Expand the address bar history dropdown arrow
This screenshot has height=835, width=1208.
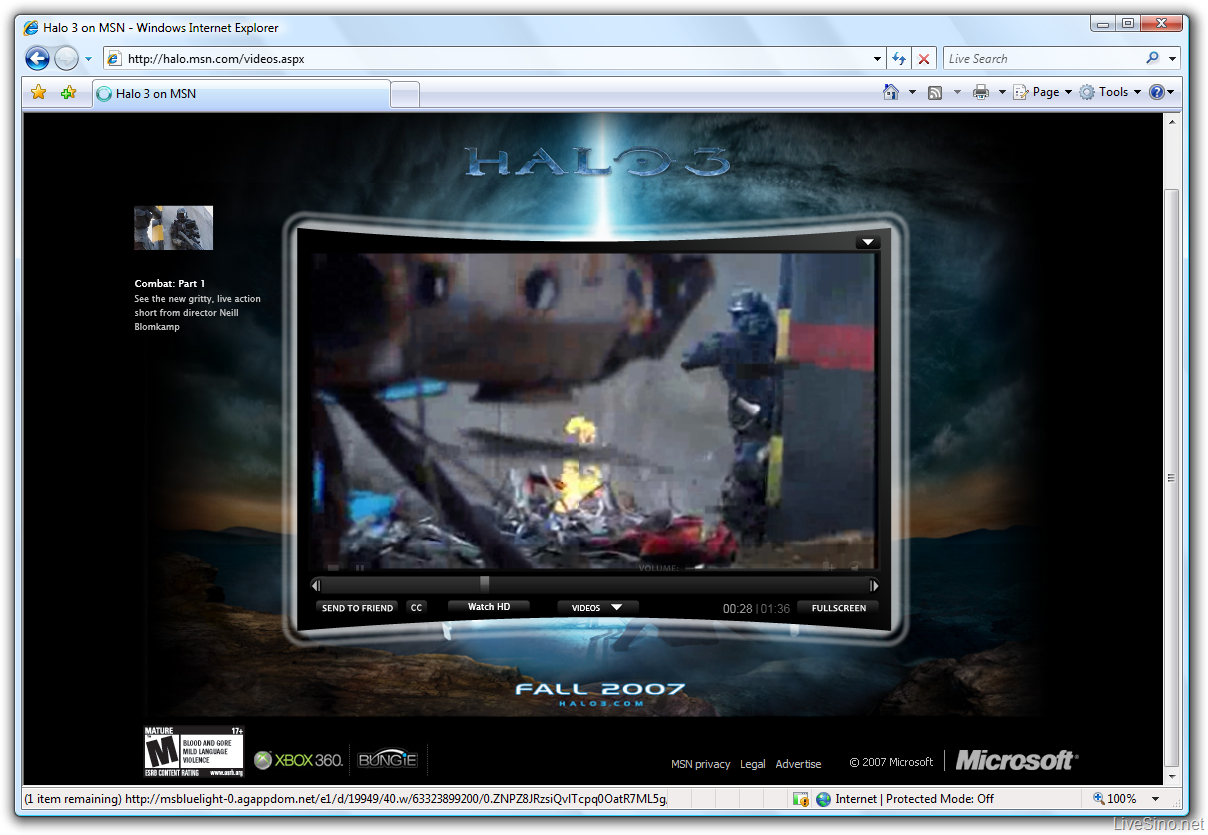877,59
